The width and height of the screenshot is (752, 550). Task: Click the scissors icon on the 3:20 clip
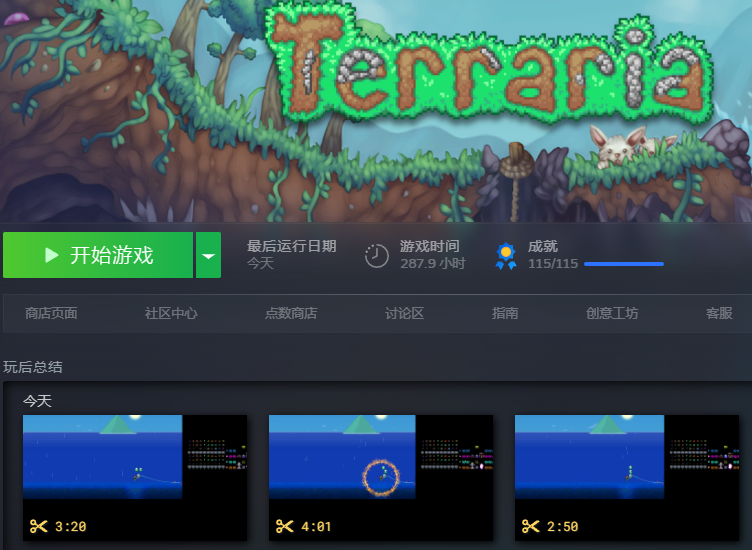coord(39,527)
